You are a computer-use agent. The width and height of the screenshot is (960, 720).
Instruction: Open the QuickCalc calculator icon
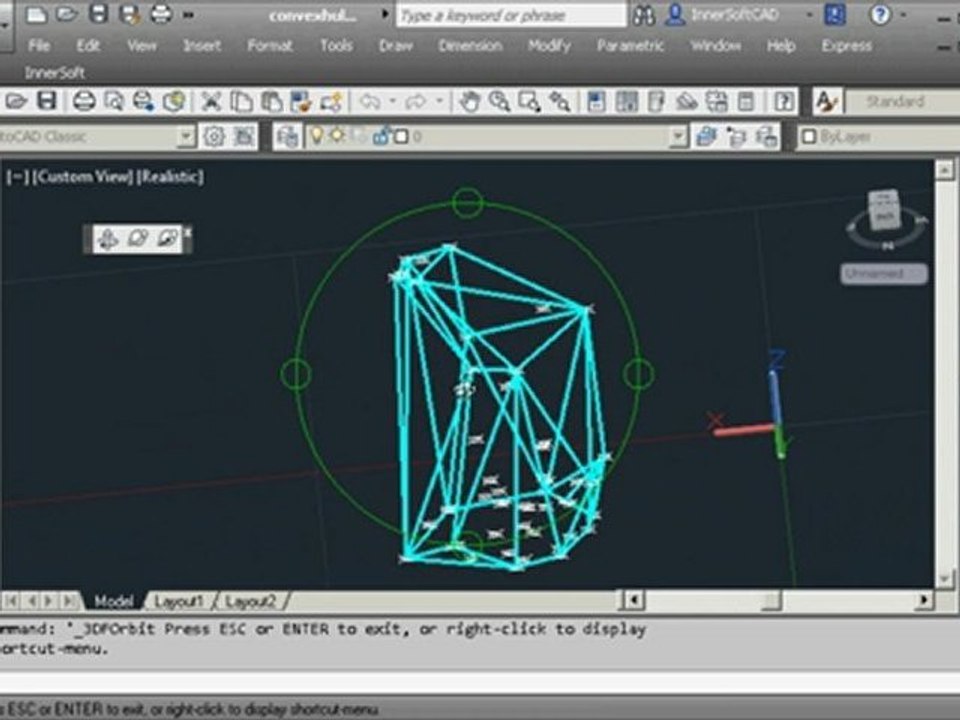click(746, 101)
